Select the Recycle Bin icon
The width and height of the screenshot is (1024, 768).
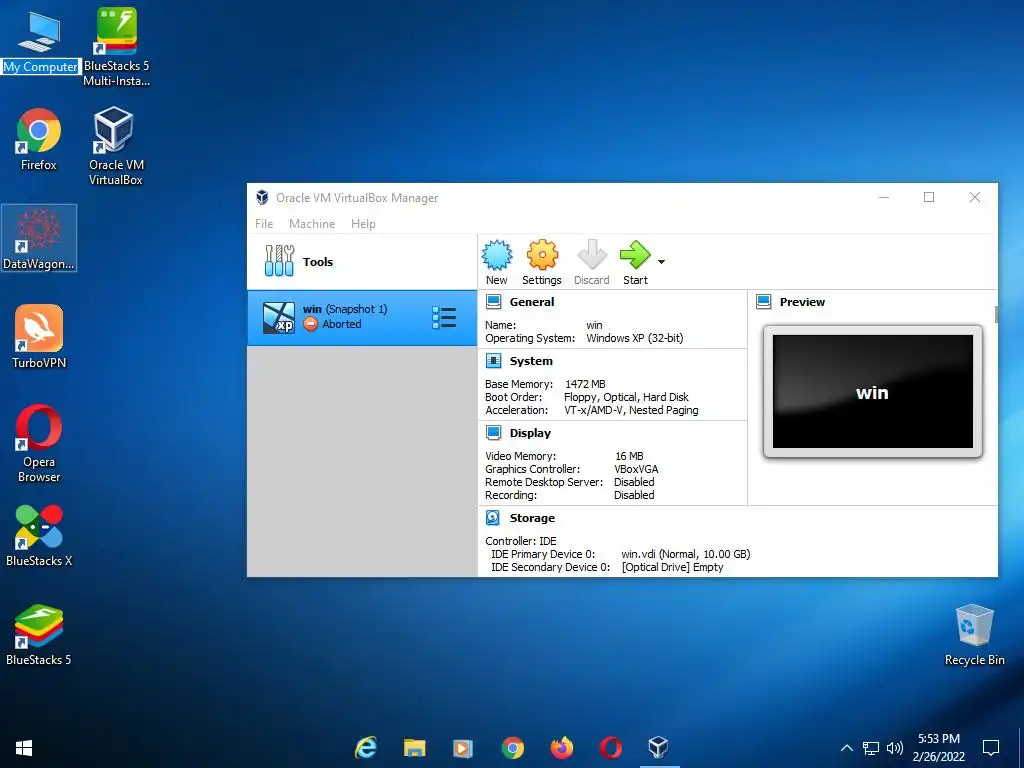974,635
